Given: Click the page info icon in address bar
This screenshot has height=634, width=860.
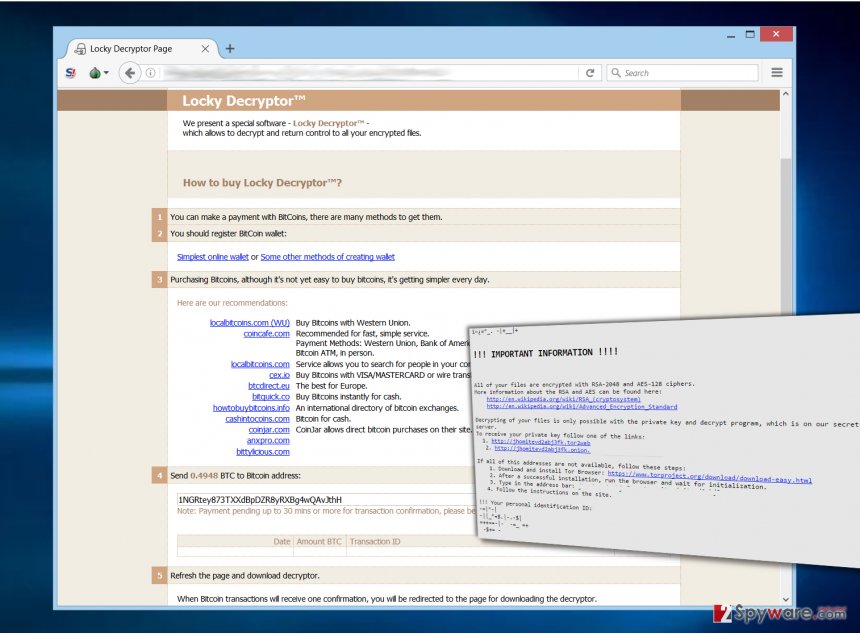Looking at the screenshot, I should 151,72.
